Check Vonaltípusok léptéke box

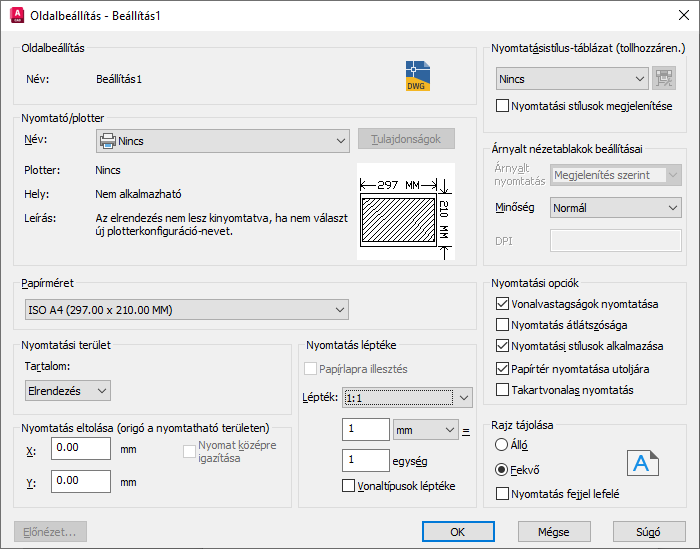(349, 486)
